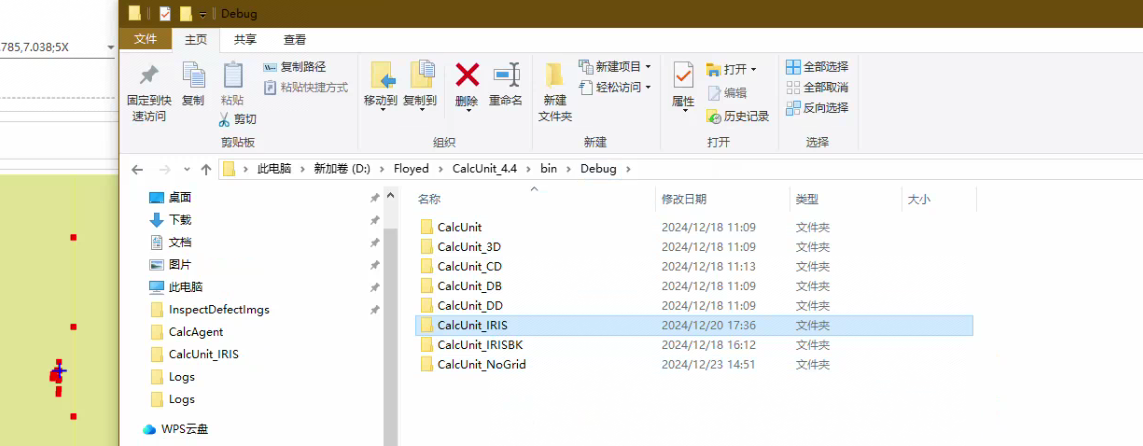Open the Open button dropdown arrow

753,69
